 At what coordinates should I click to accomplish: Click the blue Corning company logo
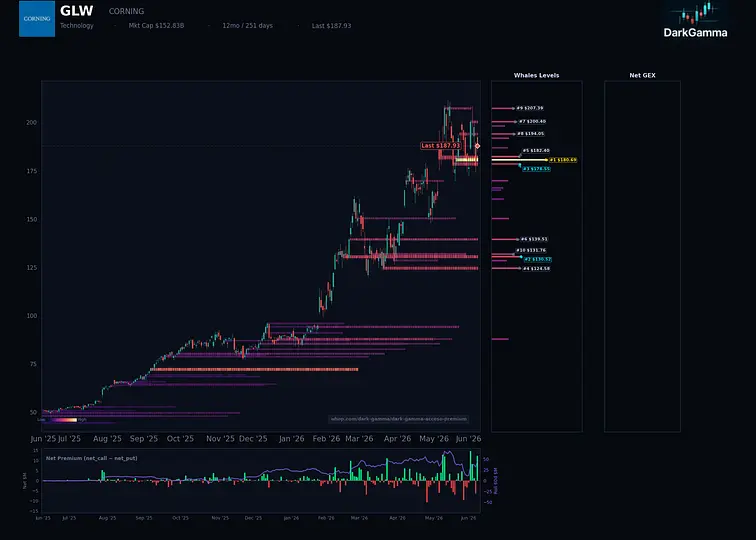tap(37, 19)
